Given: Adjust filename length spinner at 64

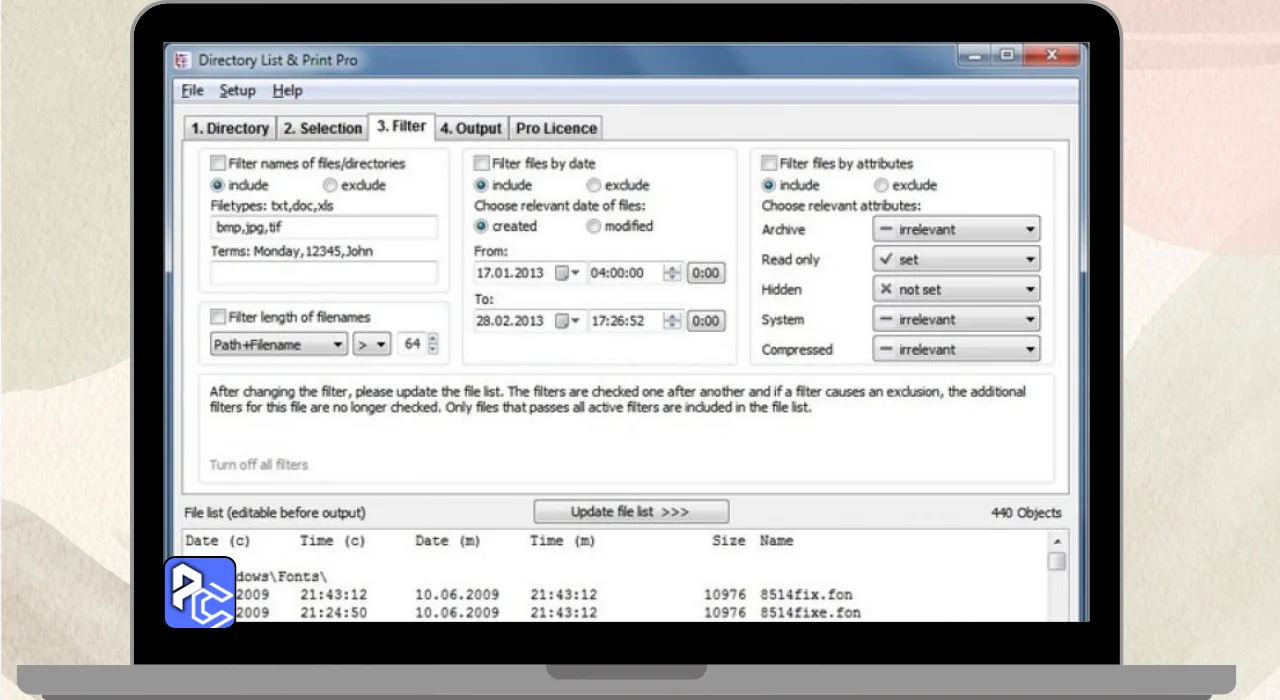Looking at the screenshot, I should tap(432, 344).
